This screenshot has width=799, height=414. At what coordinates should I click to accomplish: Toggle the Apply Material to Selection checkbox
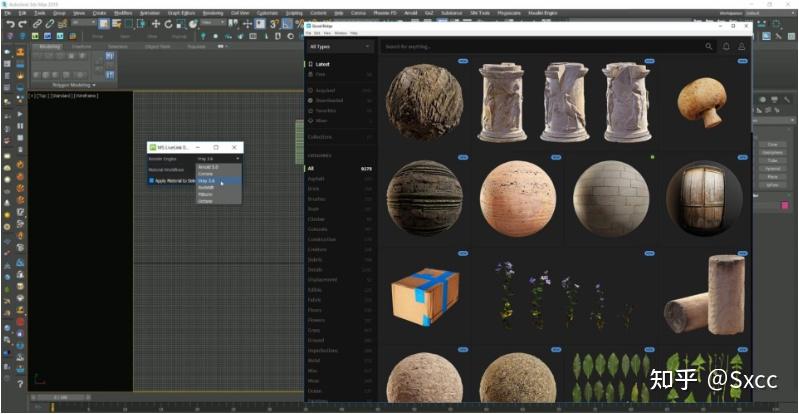(152, 180)
